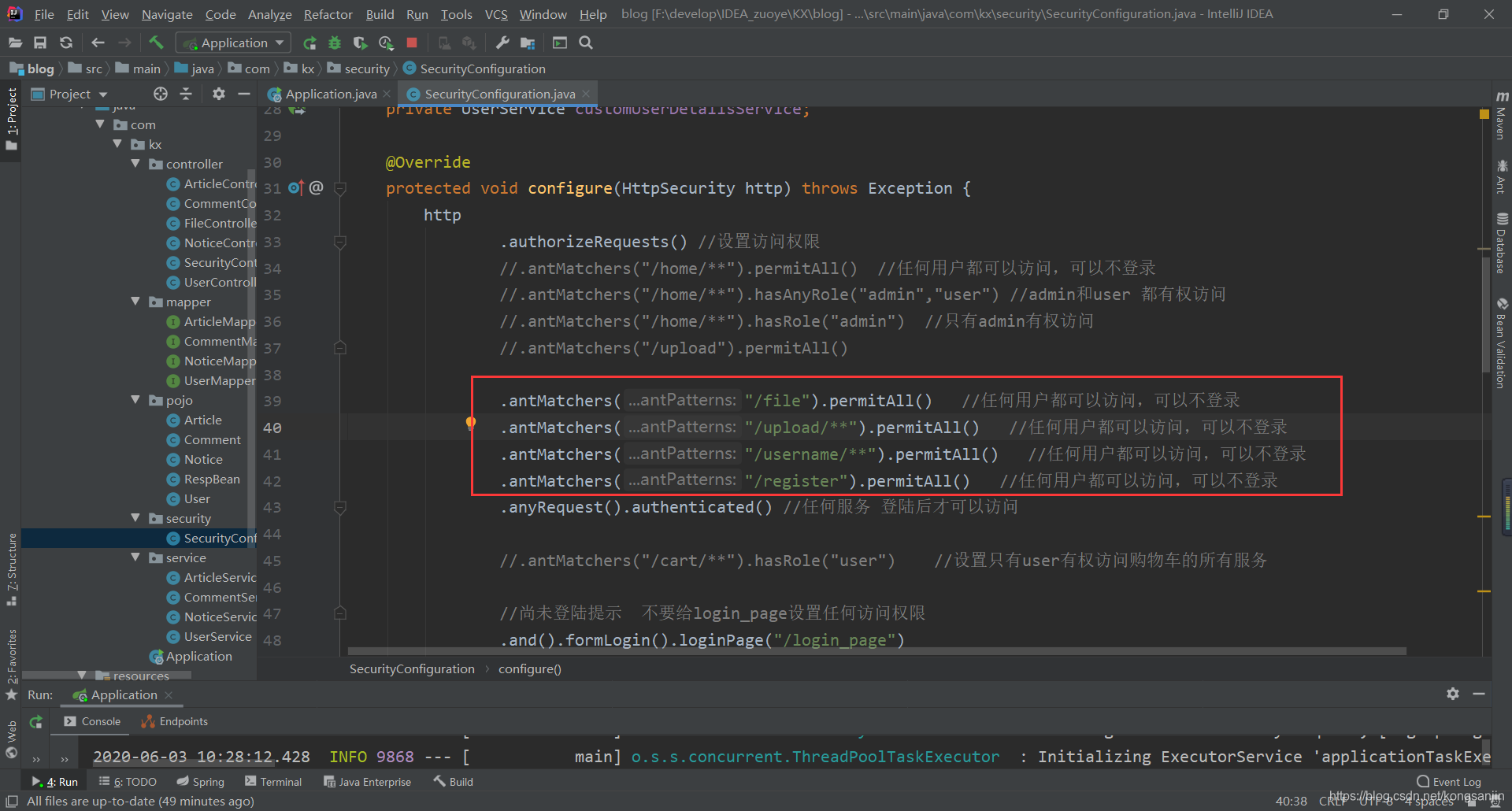The image size is (1512, 811).
Task: Collapse the controller package
Action: click(135, 164)
